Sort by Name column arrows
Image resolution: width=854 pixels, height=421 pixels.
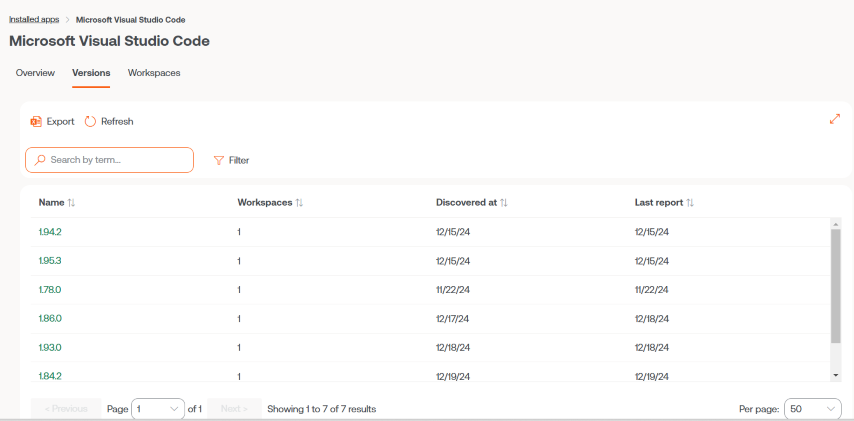[71, 203]
